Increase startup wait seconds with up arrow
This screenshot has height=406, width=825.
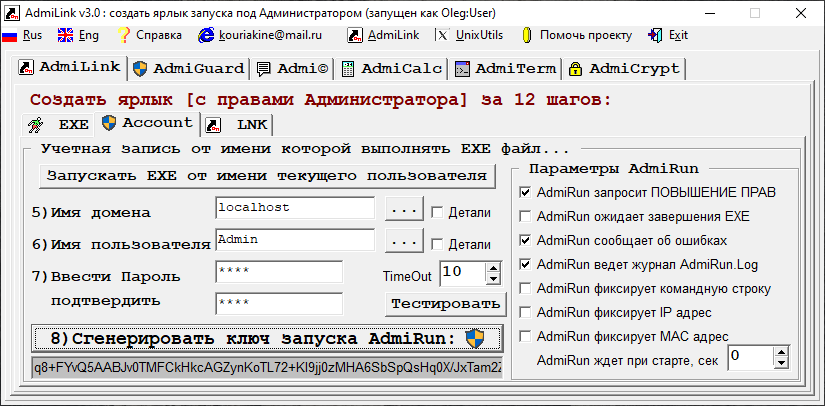click(x=782, y=352)
